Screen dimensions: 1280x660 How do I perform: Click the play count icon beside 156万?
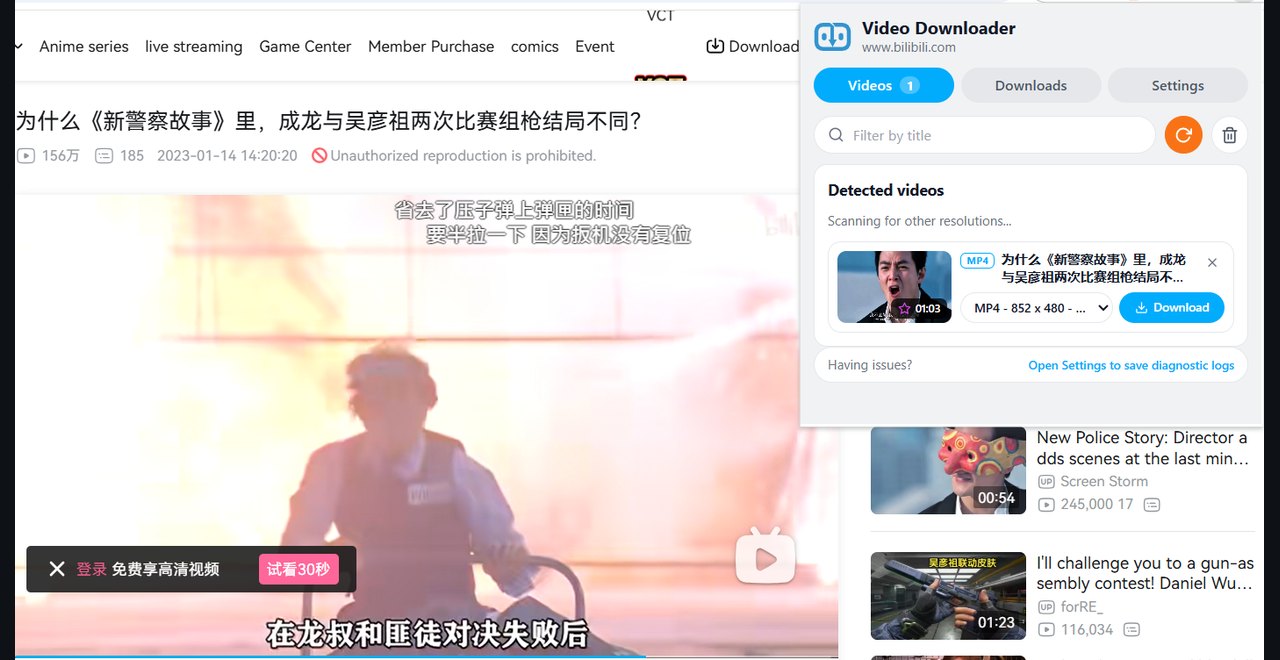click(x=26, y=156)
